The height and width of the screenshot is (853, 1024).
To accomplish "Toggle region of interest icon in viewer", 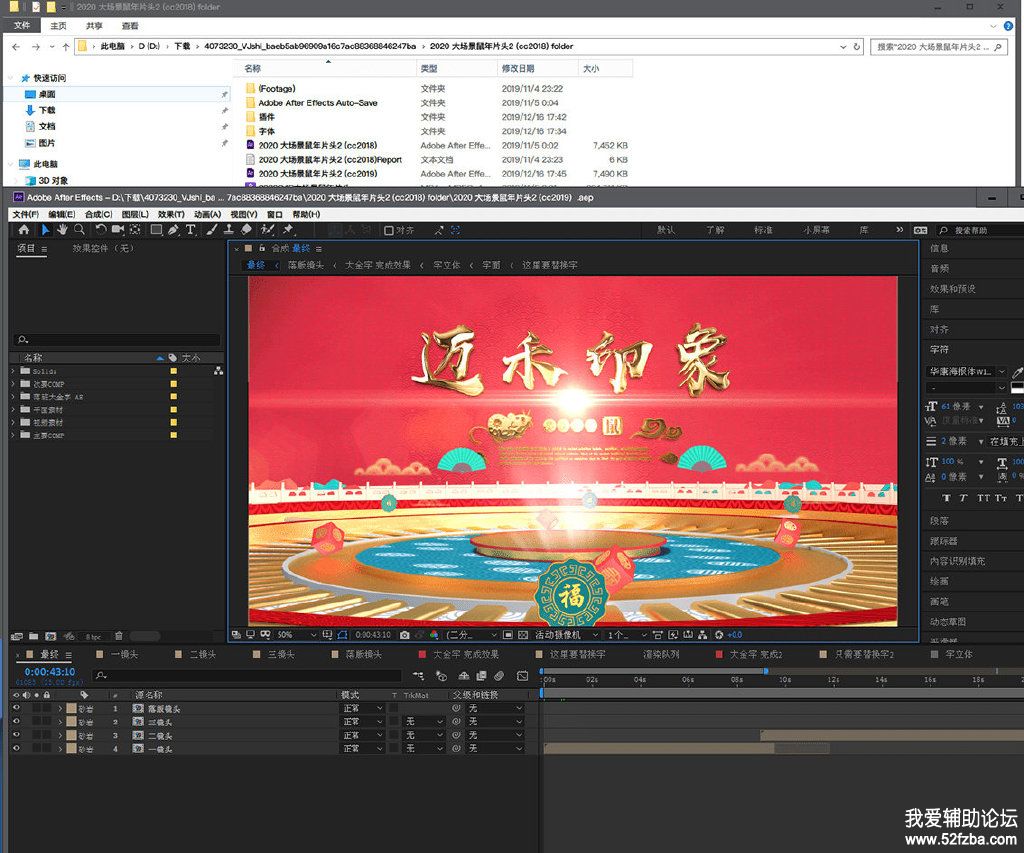I will 507,635.
